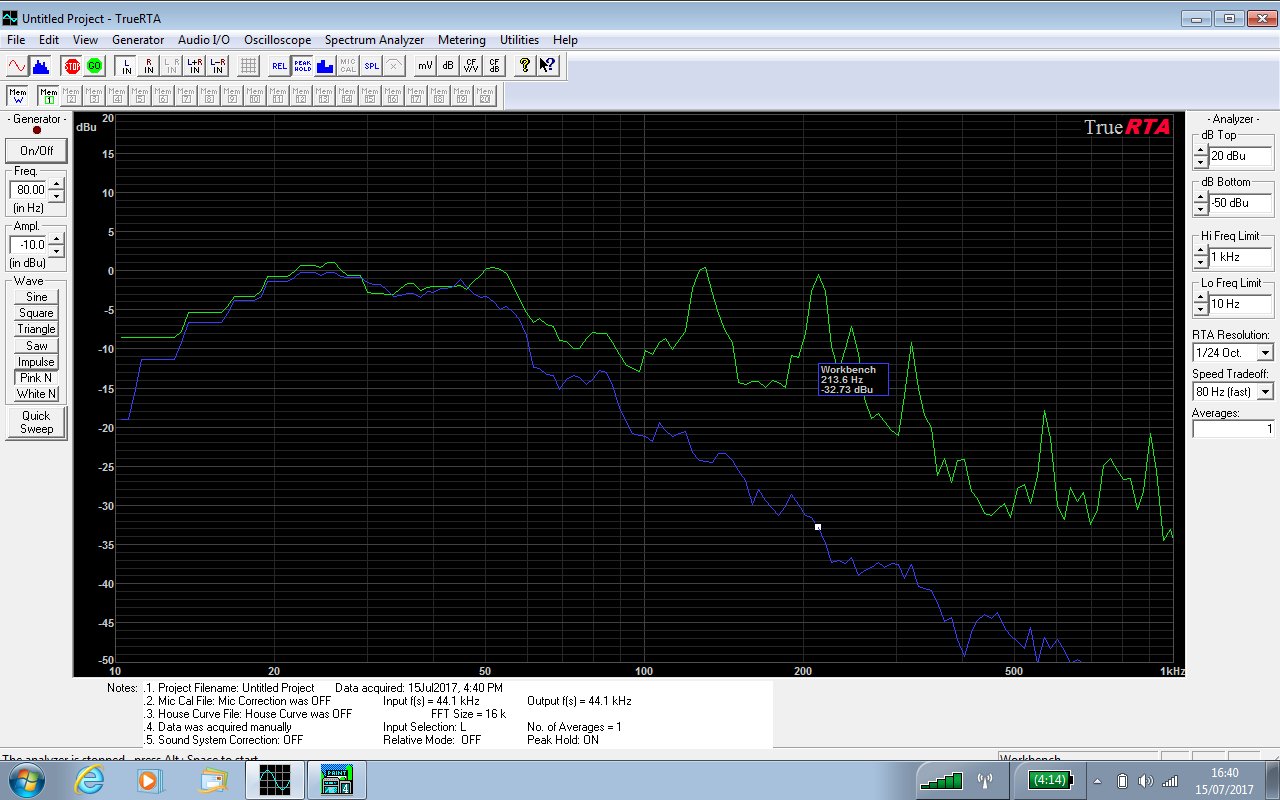Select the L IN input icon
The height and width of the screenshot is (800, 1280).
coord(126,66)
